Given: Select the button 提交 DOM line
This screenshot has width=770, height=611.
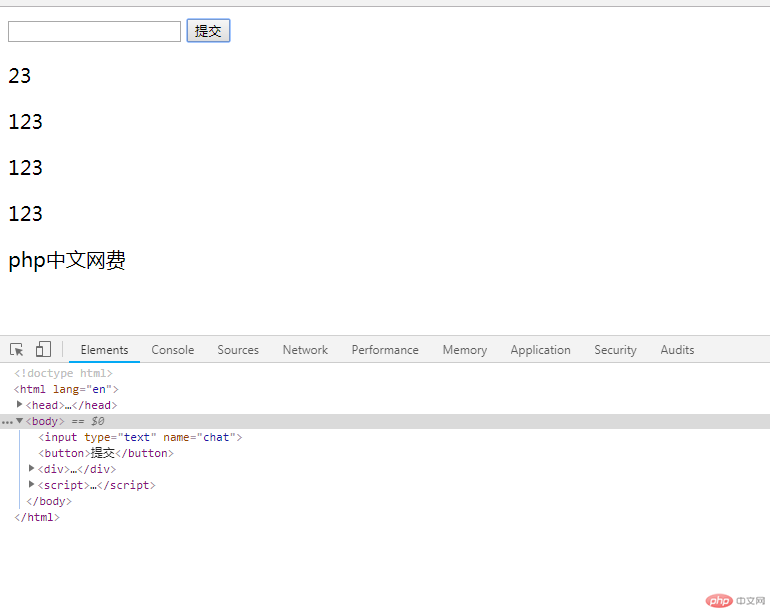Looking at the screenshot, I should (106, 453).
